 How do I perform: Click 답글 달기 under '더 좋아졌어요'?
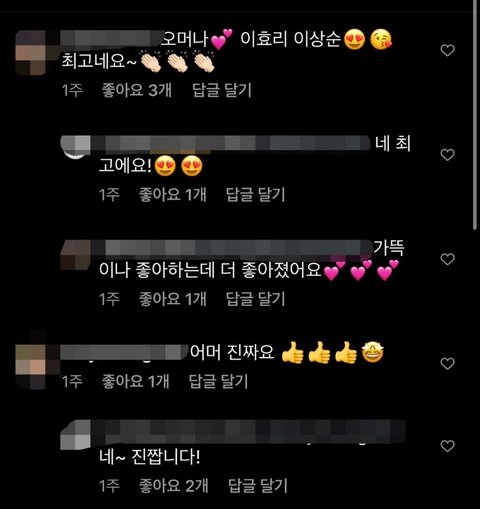click(x=256, y=299)
